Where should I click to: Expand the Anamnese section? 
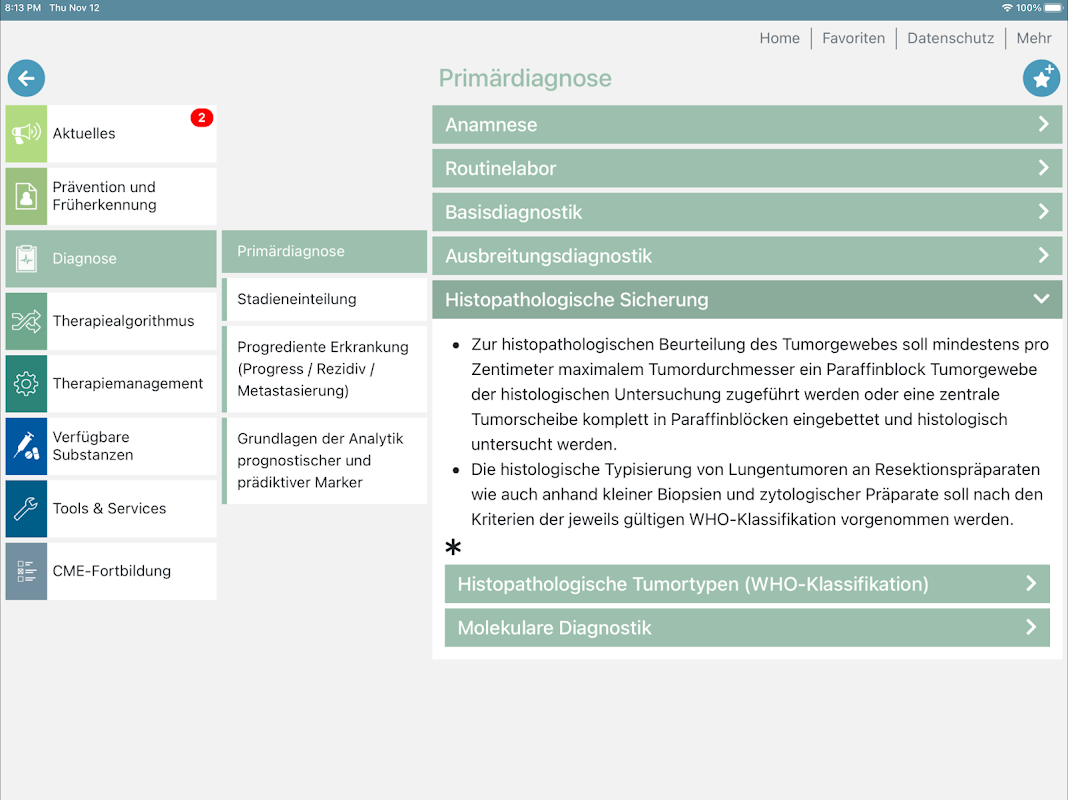tap(747, 125)
